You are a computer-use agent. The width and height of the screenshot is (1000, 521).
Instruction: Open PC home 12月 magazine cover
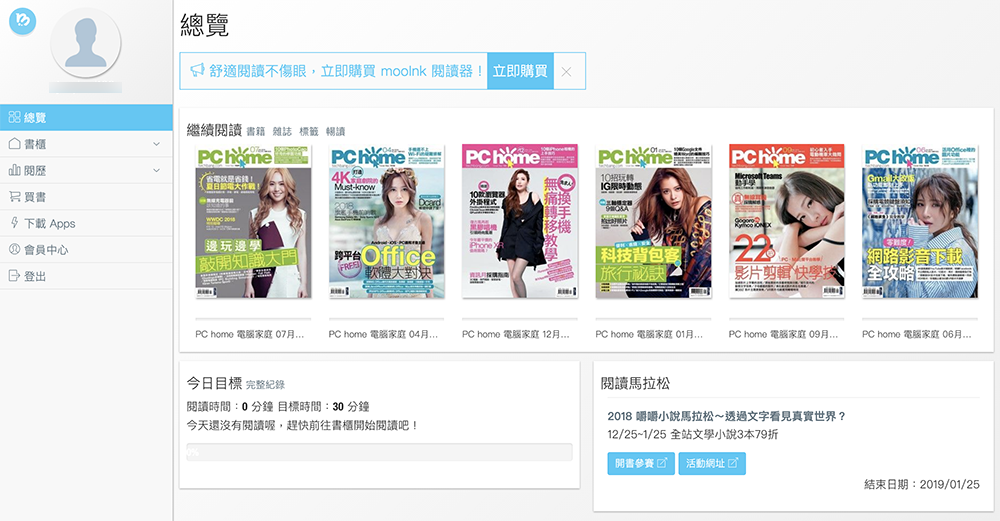(x=520, y=221)
